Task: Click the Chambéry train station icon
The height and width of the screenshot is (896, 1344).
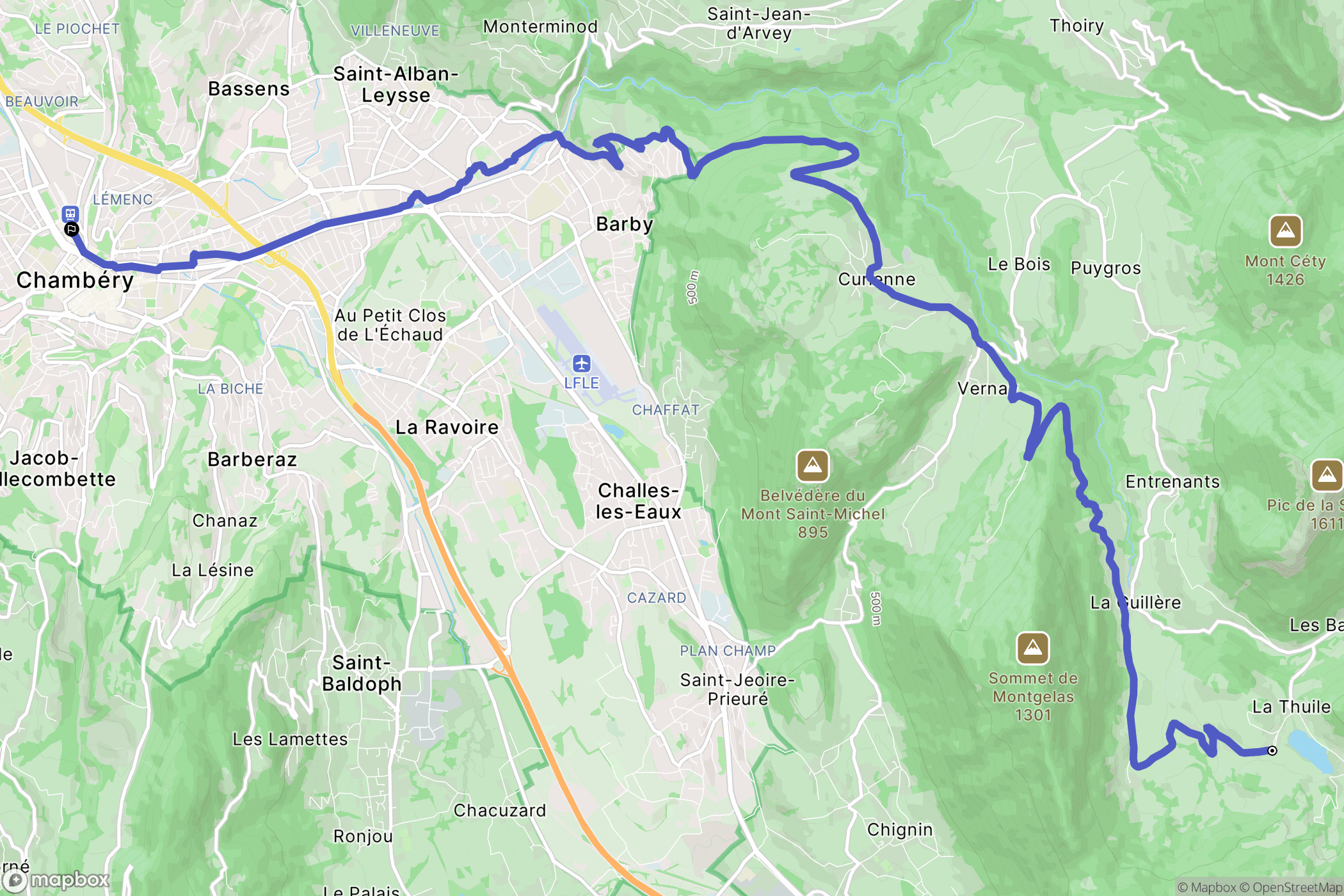Action: tap(70, 214)
